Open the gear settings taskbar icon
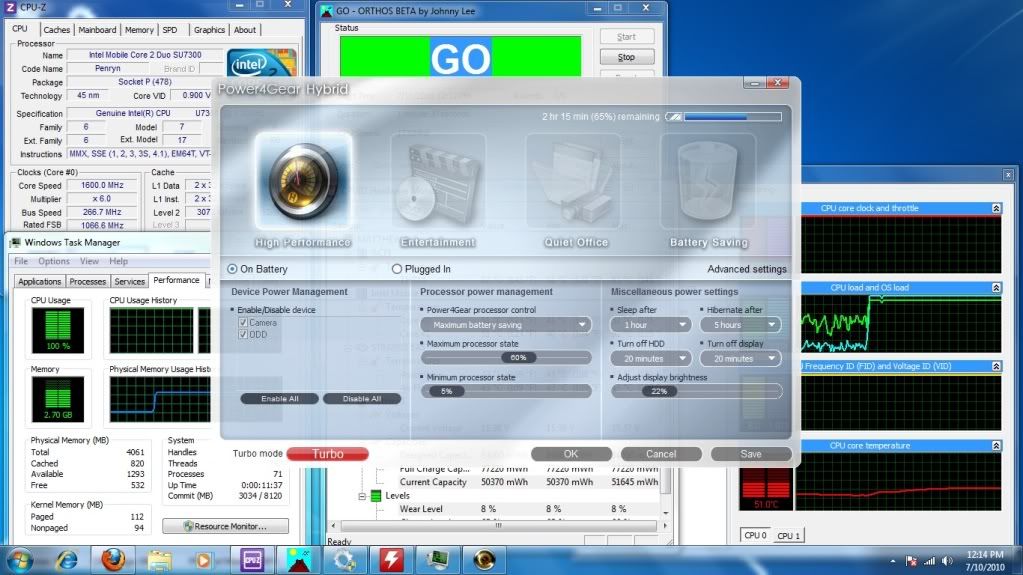The height and width of the screenshot is (575, 1023). (344, 560)
